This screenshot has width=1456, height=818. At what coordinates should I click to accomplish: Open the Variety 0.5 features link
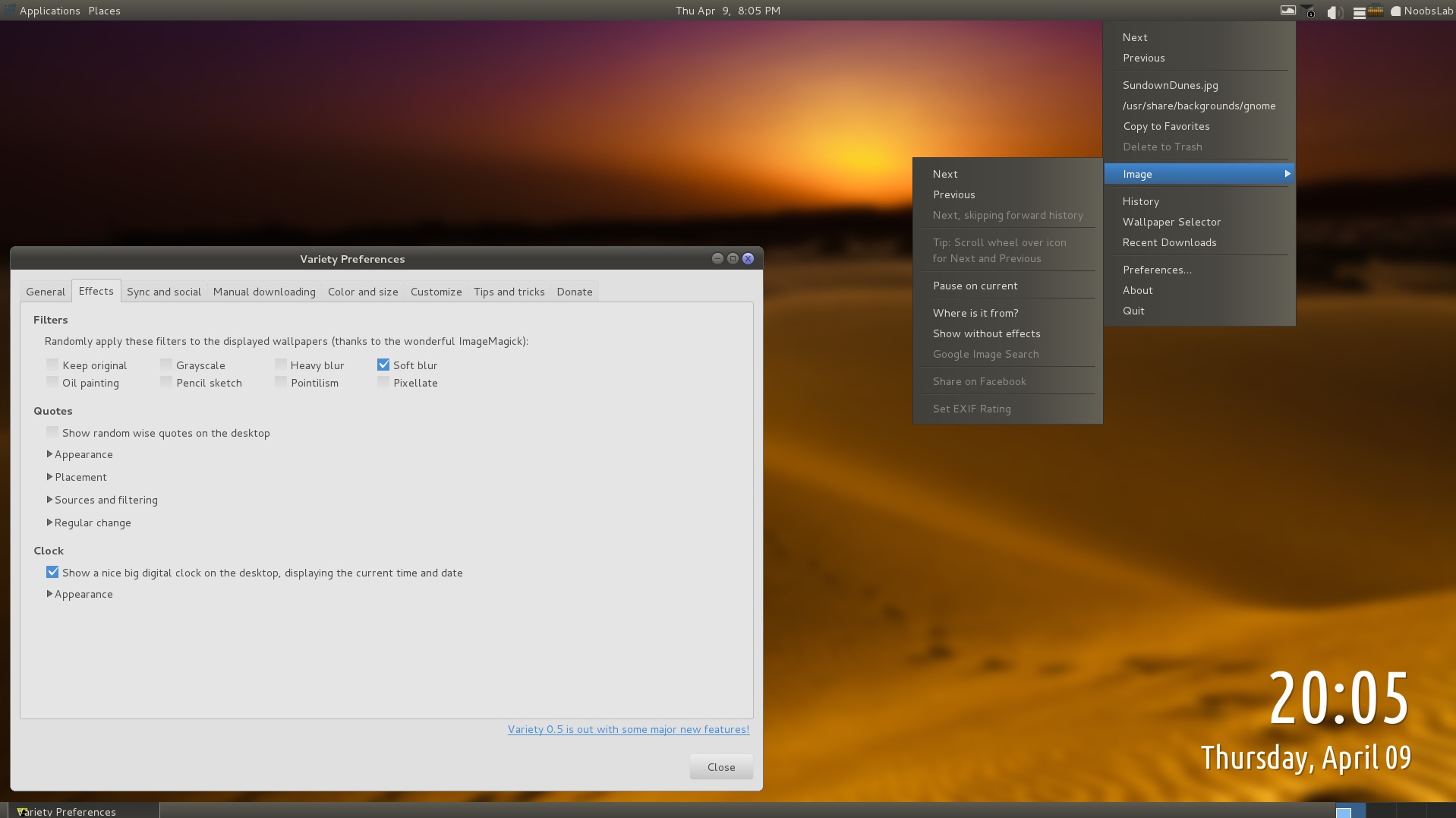(628, 729)
